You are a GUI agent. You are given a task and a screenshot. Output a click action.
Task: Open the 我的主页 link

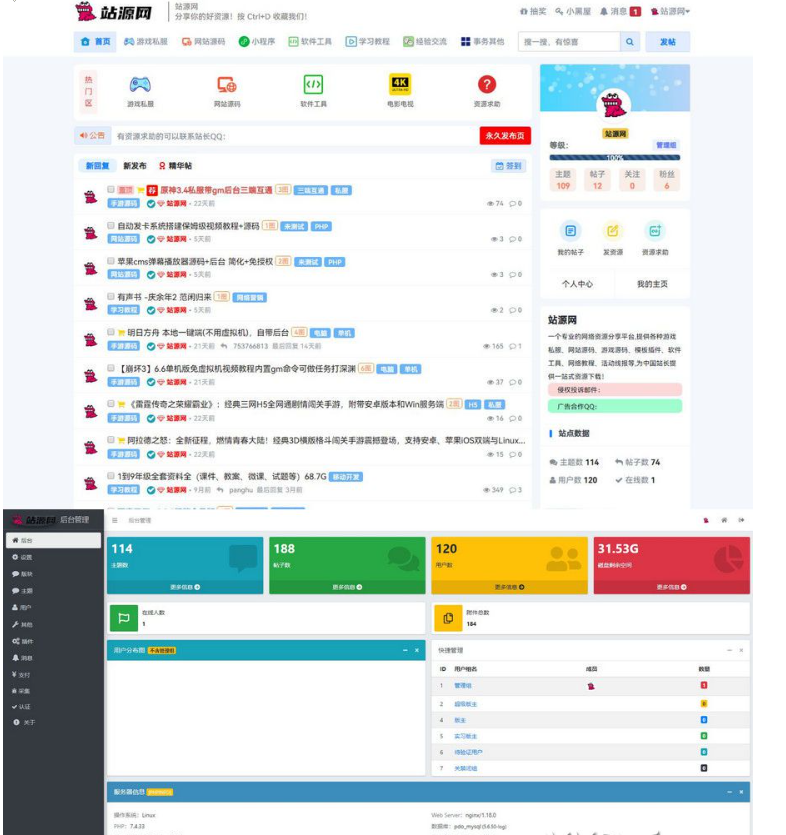(x=652, y=284)
